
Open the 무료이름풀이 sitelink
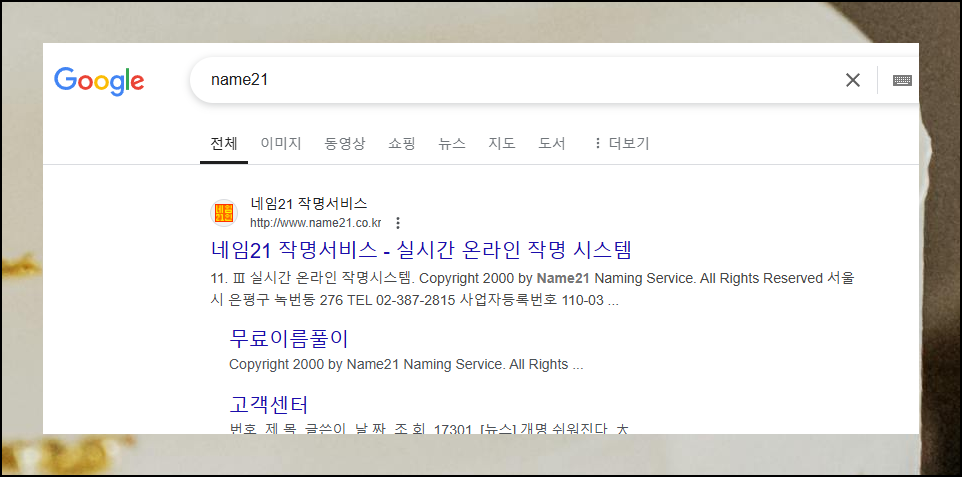coord(288,338)
